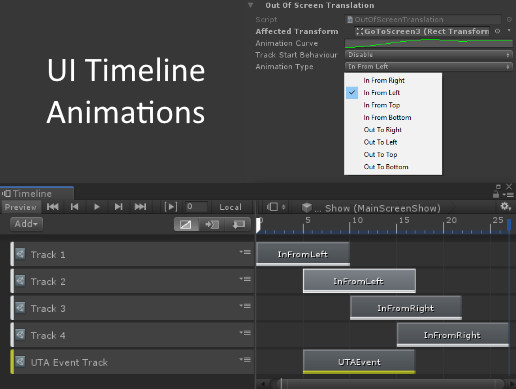Open the Add track dropdown

[26, 224]
